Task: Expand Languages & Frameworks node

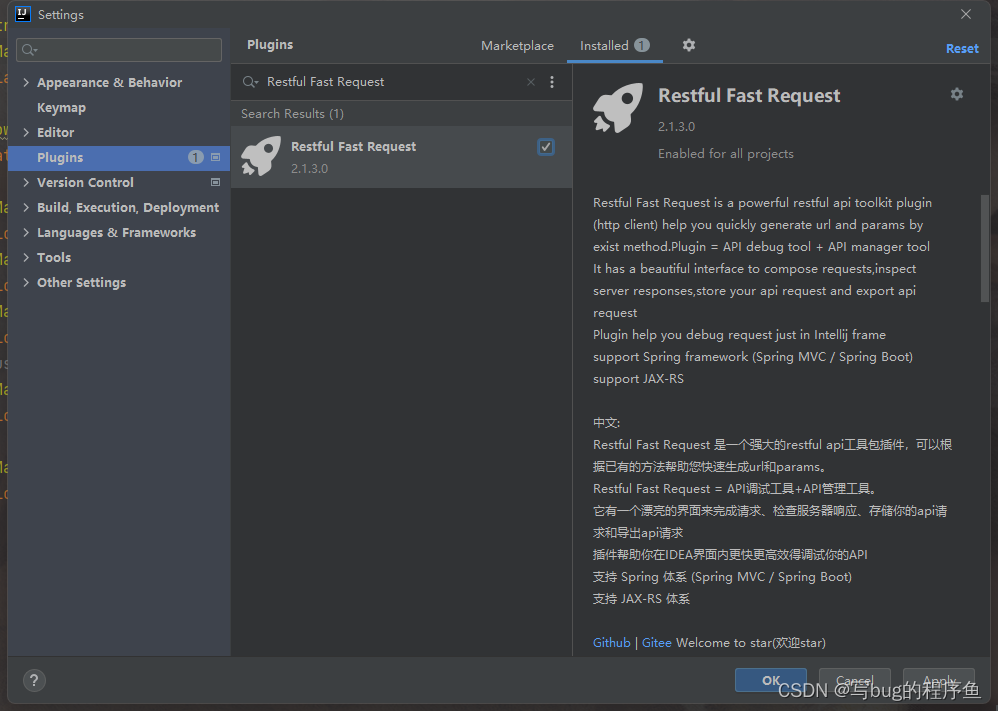Action: point(26,232)
